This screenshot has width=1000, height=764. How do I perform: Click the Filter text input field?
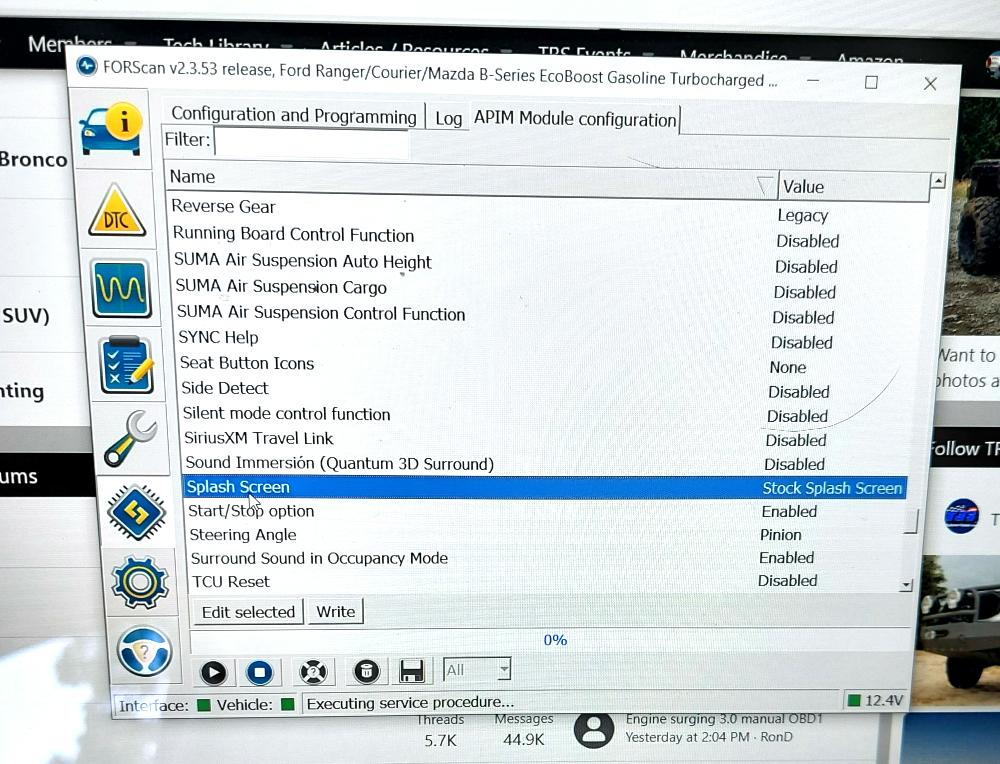click(312, 142)
